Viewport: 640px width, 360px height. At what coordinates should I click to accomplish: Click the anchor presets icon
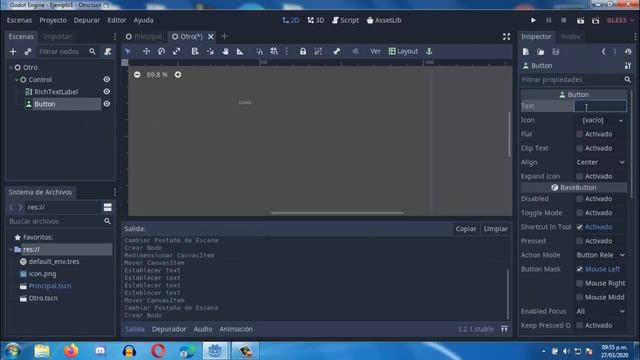tap(429, 51)
